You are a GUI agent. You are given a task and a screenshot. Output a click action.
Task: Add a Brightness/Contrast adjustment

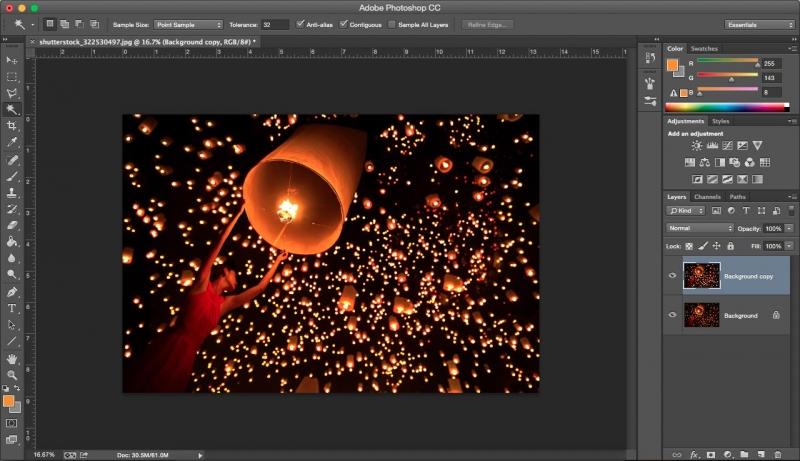(x=696, y=146)
